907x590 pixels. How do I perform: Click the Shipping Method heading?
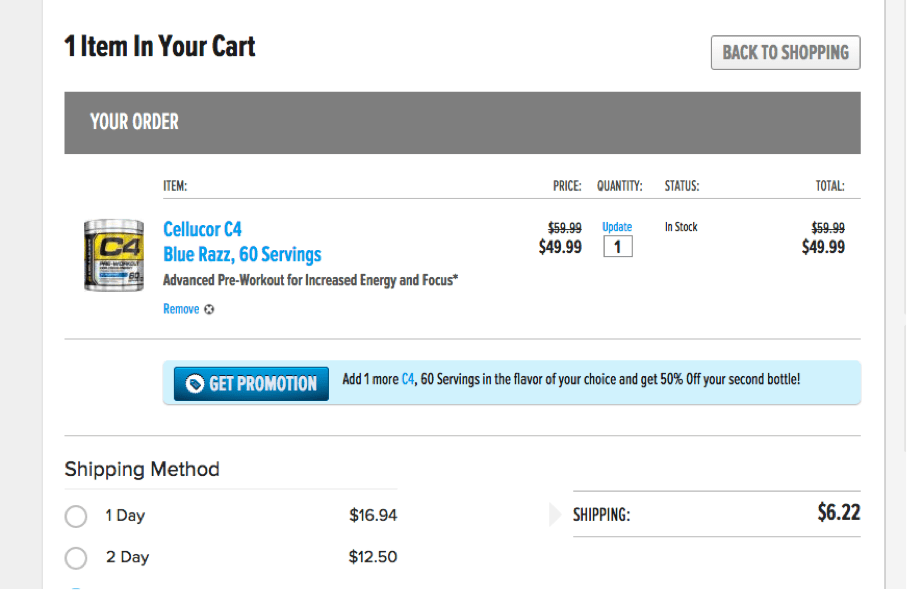(x=142, y=469)
